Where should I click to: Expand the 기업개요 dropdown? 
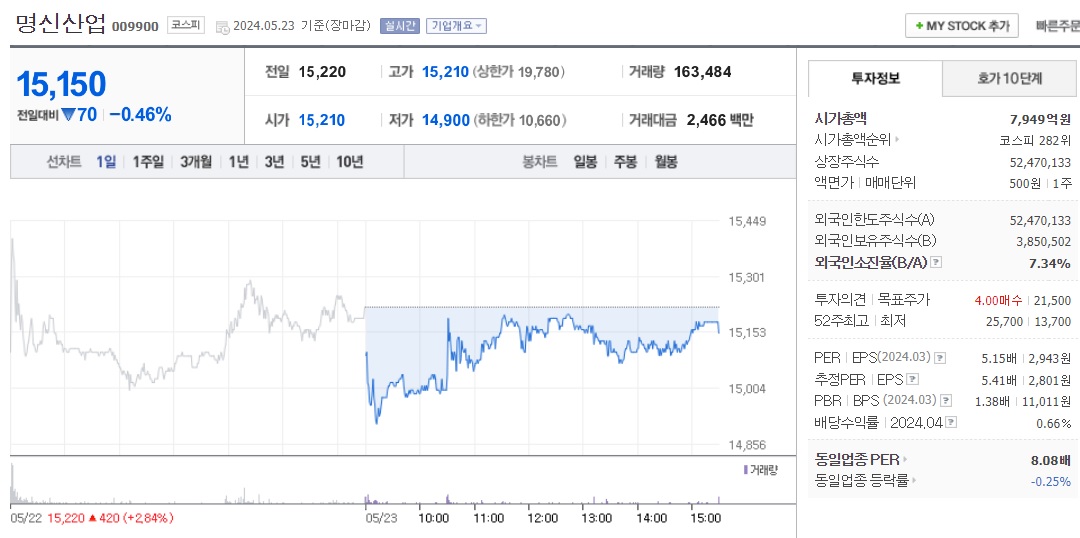pyautogui.click(x=457, y=26)
